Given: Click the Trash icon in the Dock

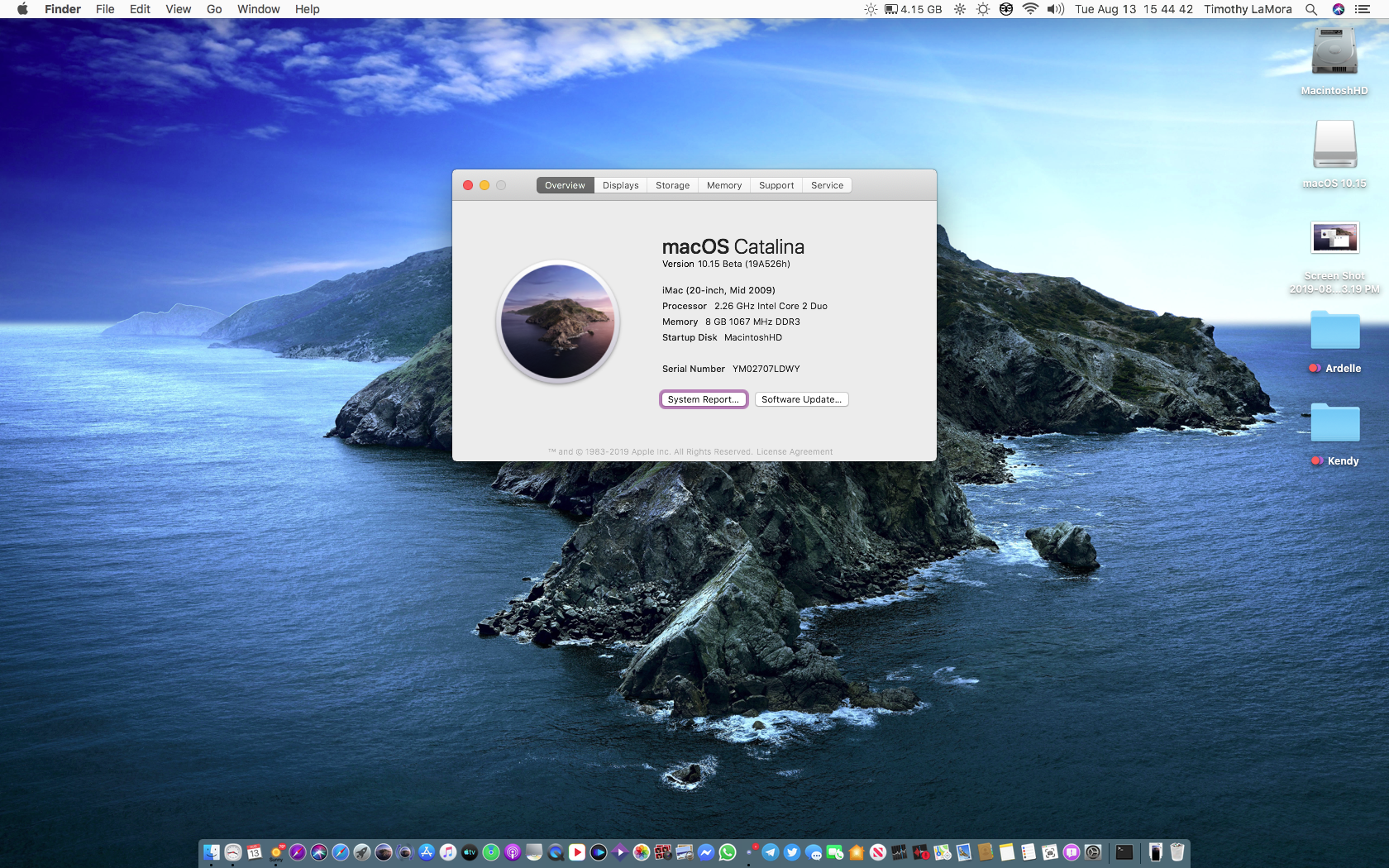Looking at the screenshot, I should click(1177, 852).
